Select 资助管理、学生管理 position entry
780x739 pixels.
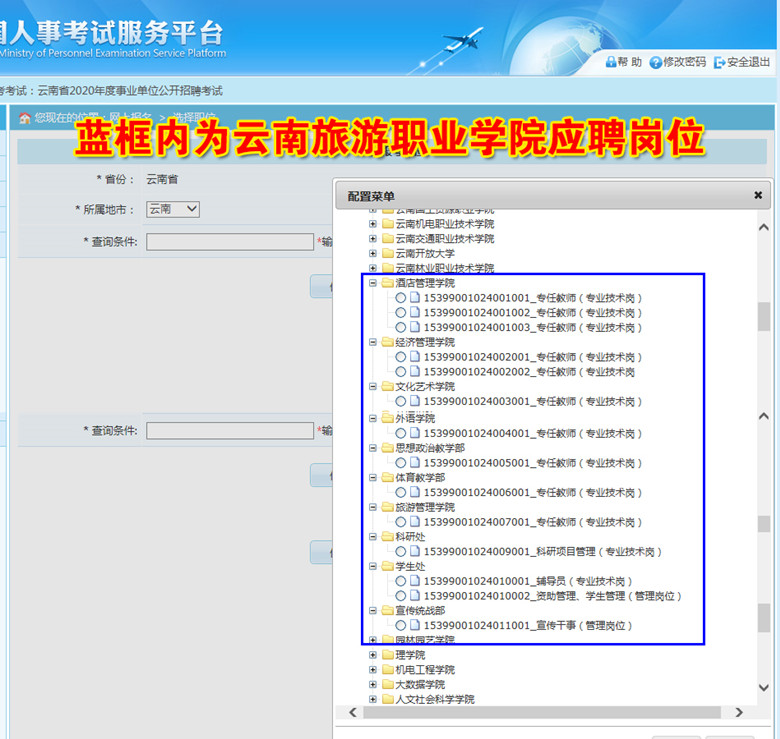pos(552,596)
